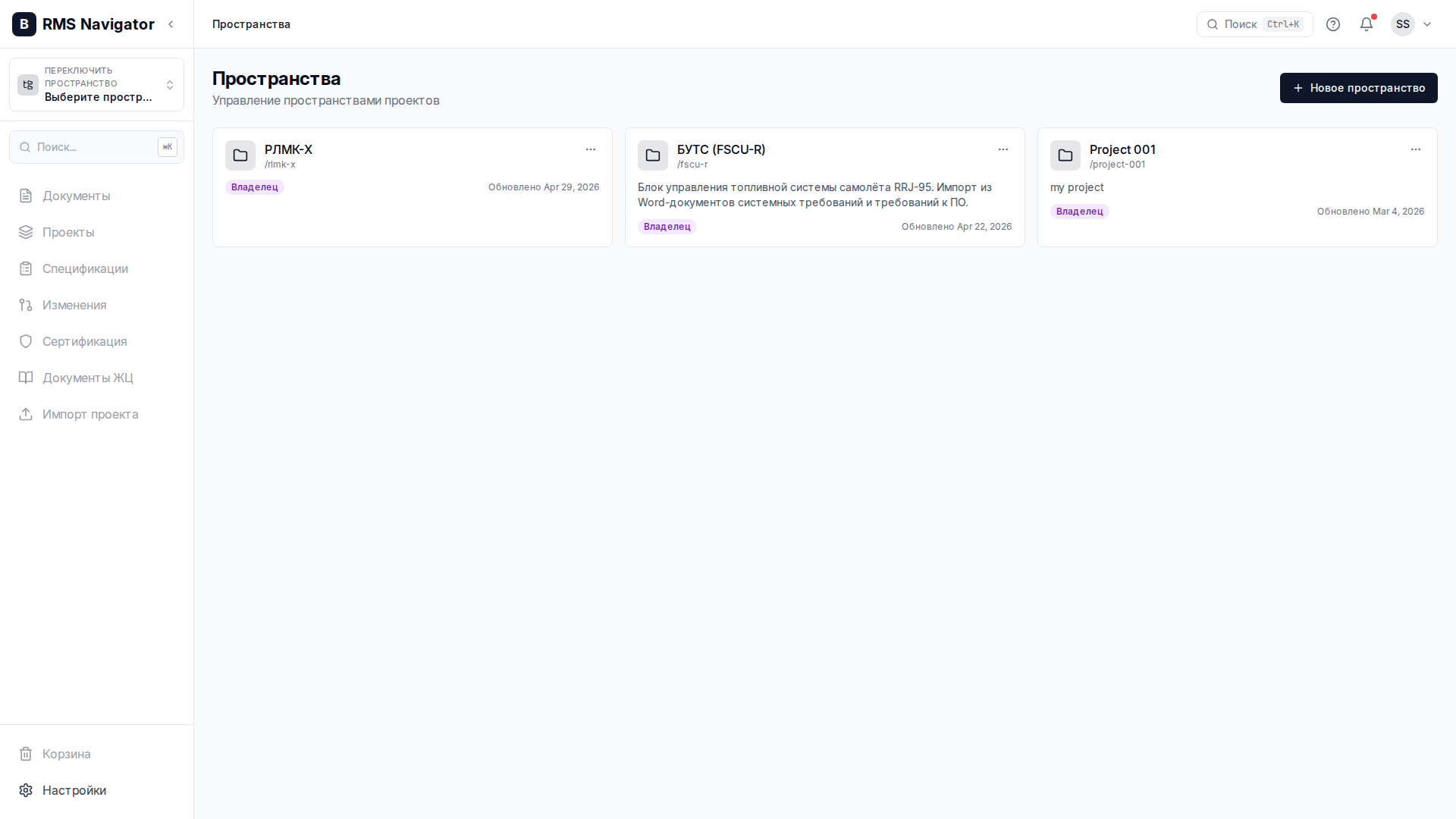Screen dimensions: 1456x819
Task: Click Владелец badge on РЛМК-Х card
Action: coord(255,187)
